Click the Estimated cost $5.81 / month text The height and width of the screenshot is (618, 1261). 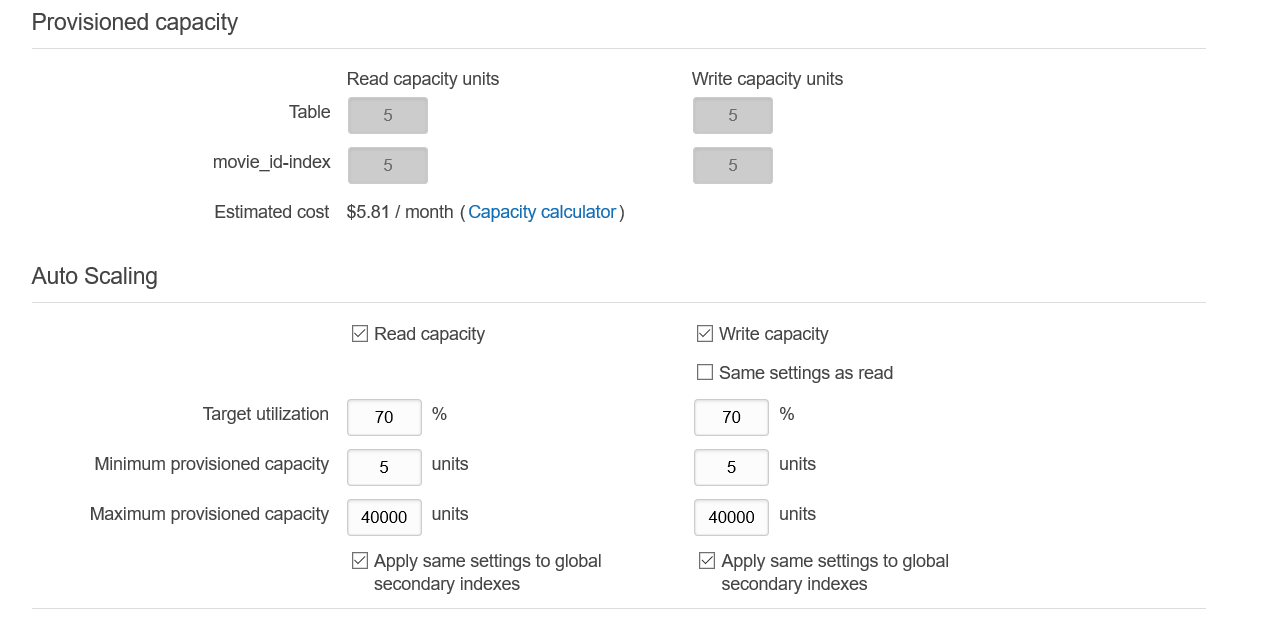[400, 212]
